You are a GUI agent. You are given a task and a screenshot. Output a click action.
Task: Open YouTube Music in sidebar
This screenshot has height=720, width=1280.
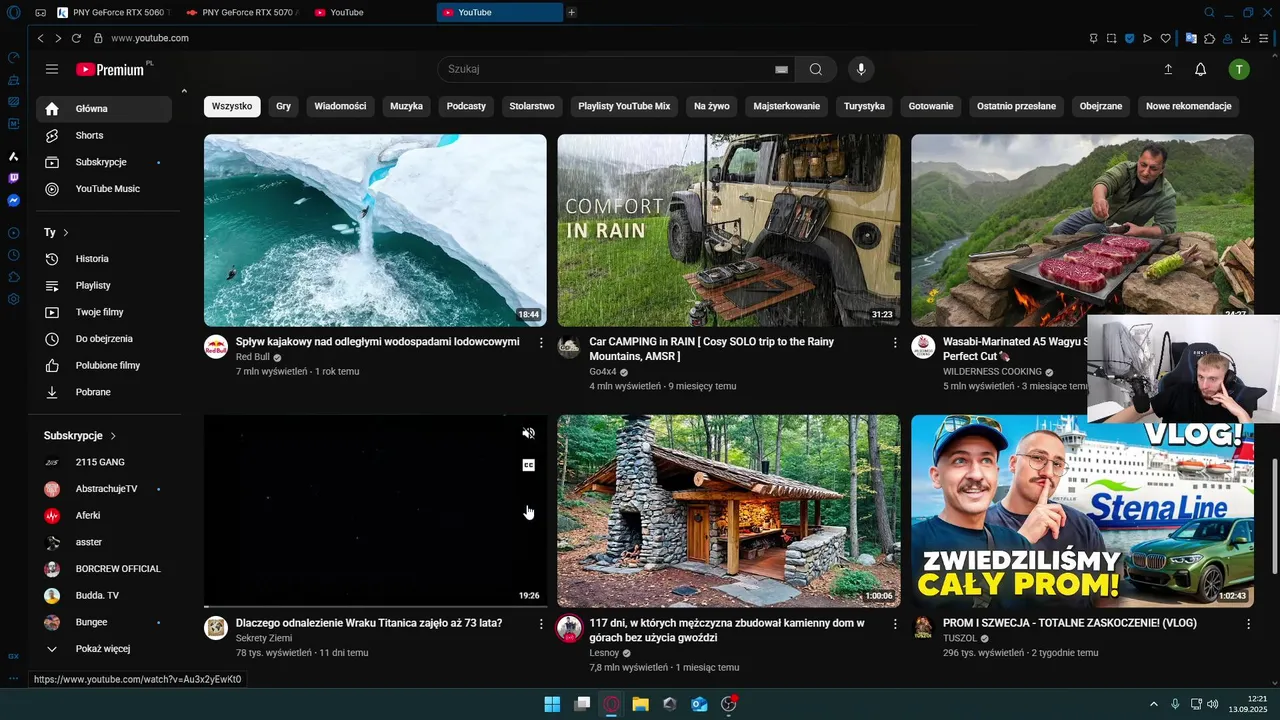pyautogui.click(x=104, y=189)
